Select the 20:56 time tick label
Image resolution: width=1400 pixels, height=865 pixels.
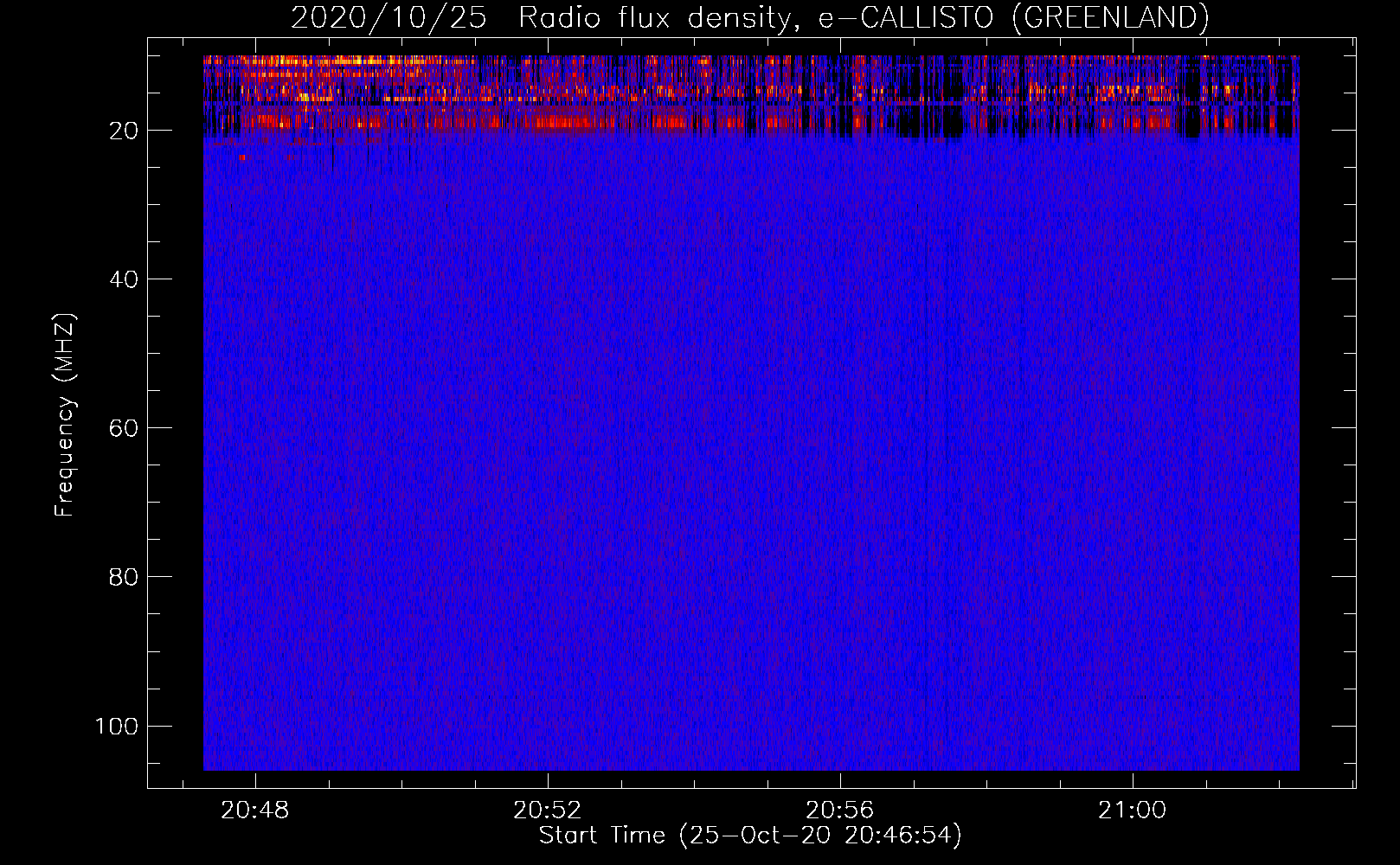[x=840, y=811]
